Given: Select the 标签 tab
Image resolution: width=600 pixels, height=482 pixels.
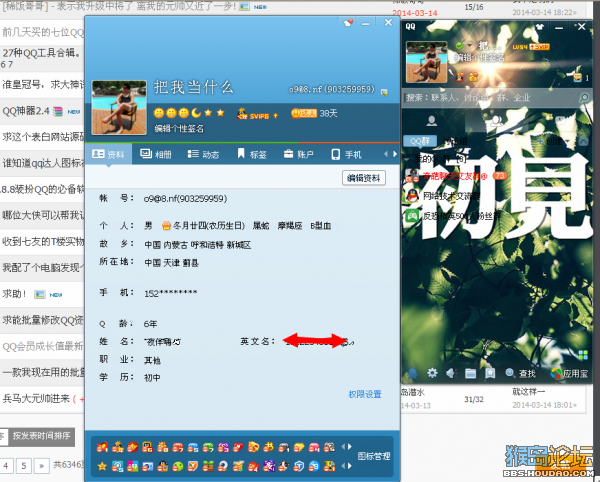Looking at the screenshot, I should 251,154.
